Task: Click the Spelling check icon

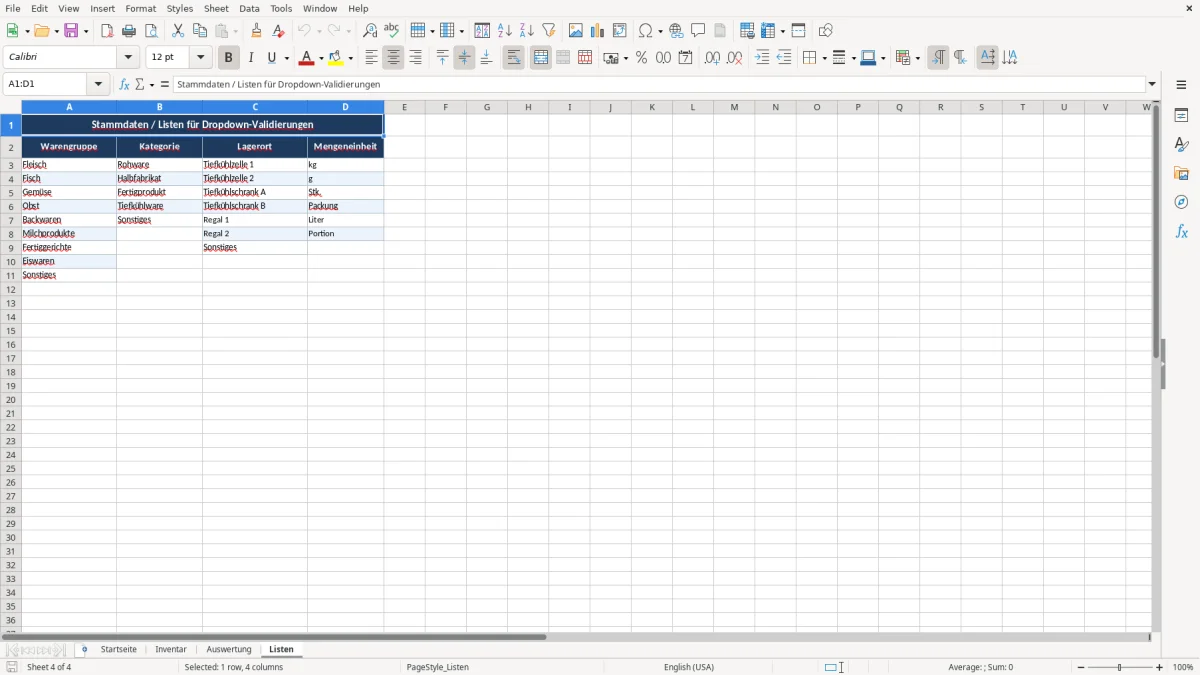Action: [392, 31]
